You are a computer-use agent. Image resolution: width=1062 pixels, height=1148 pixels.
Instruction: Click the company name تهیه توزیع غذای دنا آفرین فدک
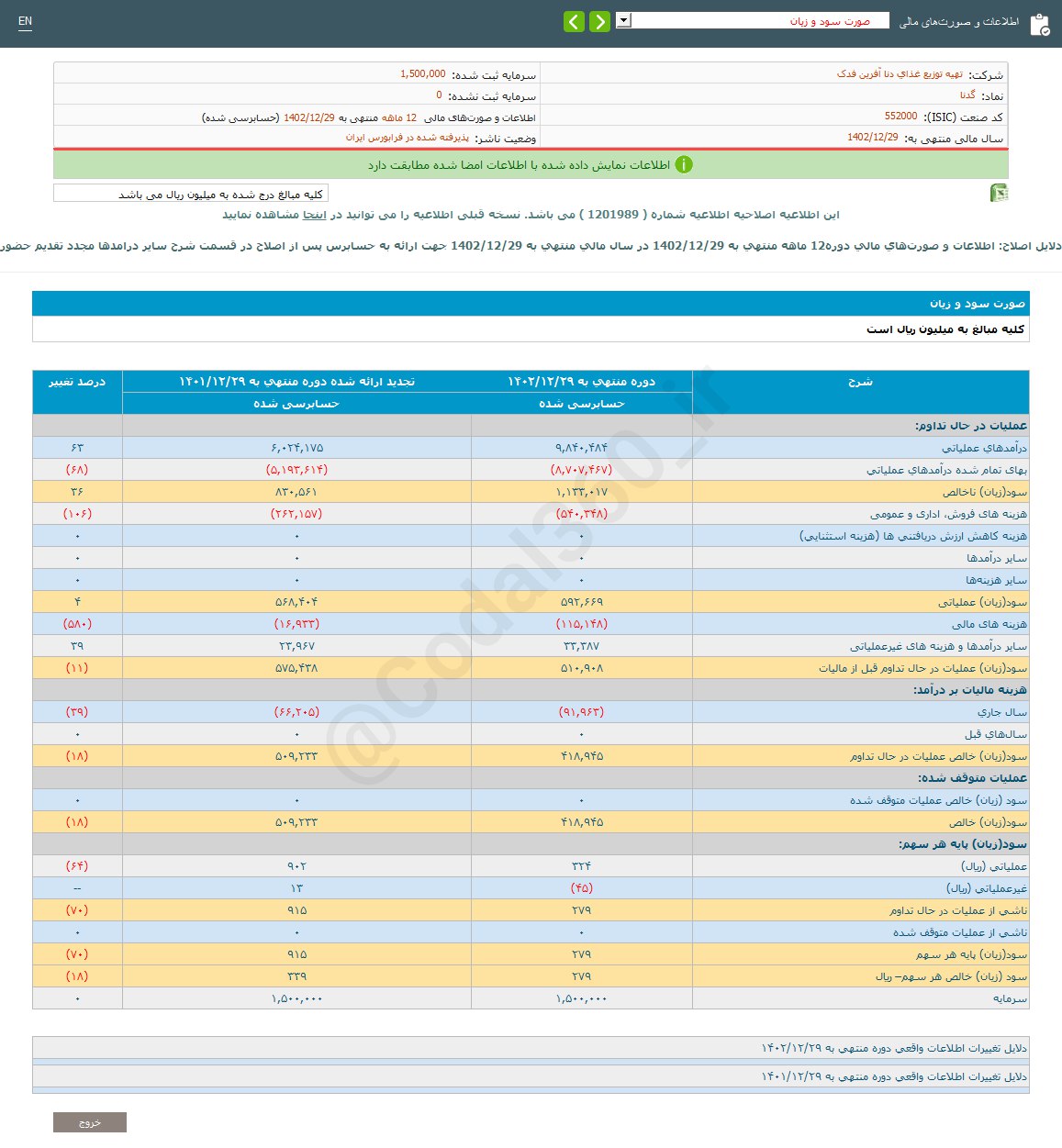click(x=899, y=74)
